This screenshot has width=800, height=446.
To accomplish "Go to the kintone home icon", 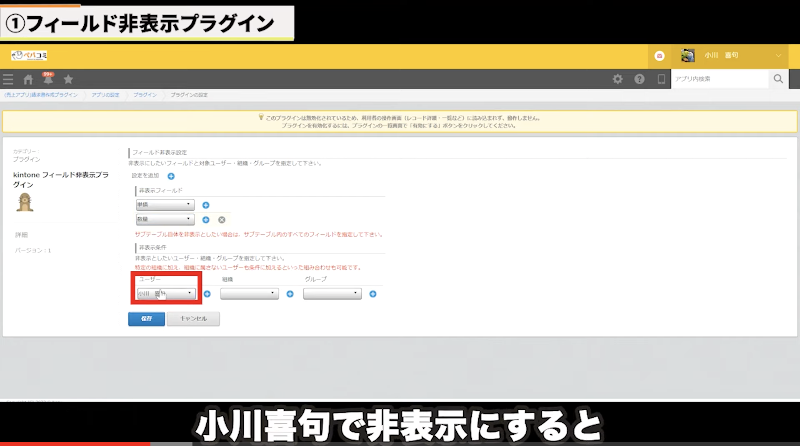I will [28, 79].
